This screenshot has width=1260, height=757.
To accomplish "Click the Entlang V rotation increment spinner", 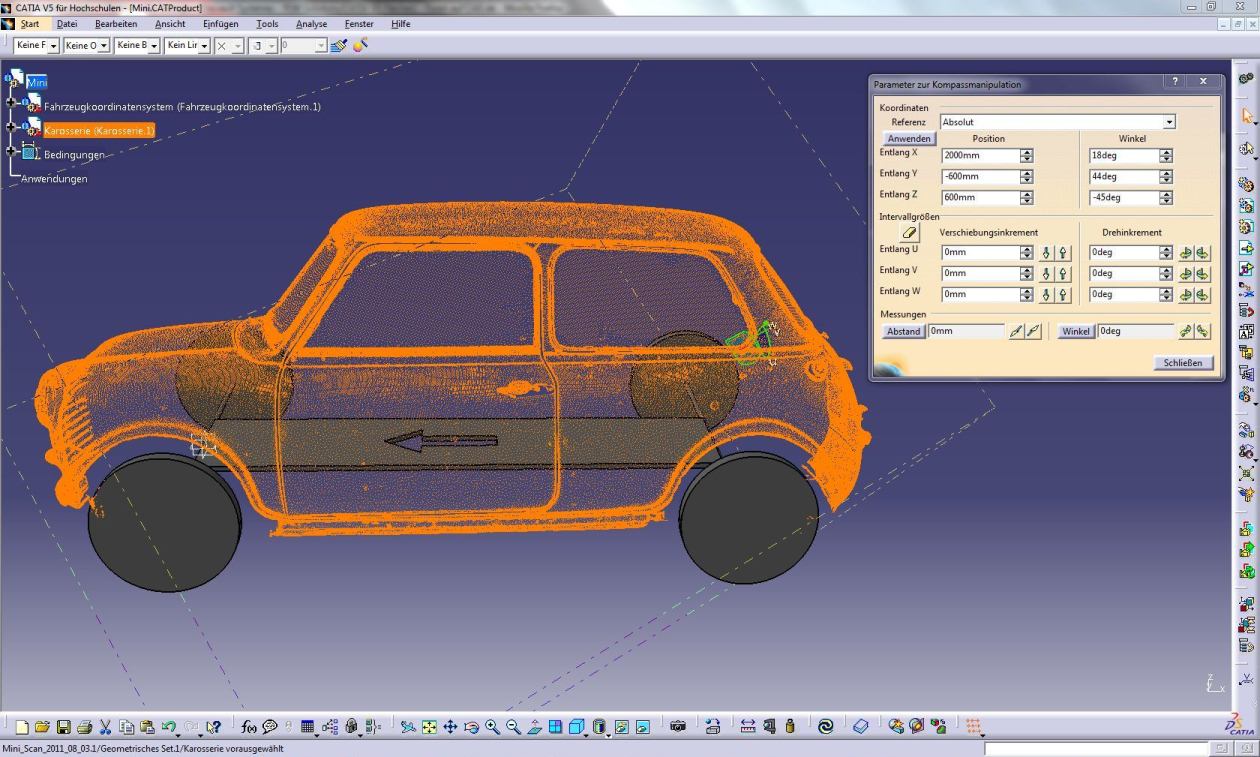I will click(x=1165, y=274).
